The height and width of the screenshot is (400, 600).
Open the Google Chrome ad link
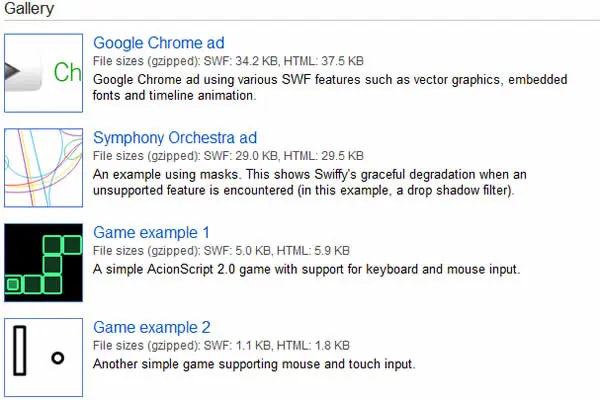click(159, 43)
